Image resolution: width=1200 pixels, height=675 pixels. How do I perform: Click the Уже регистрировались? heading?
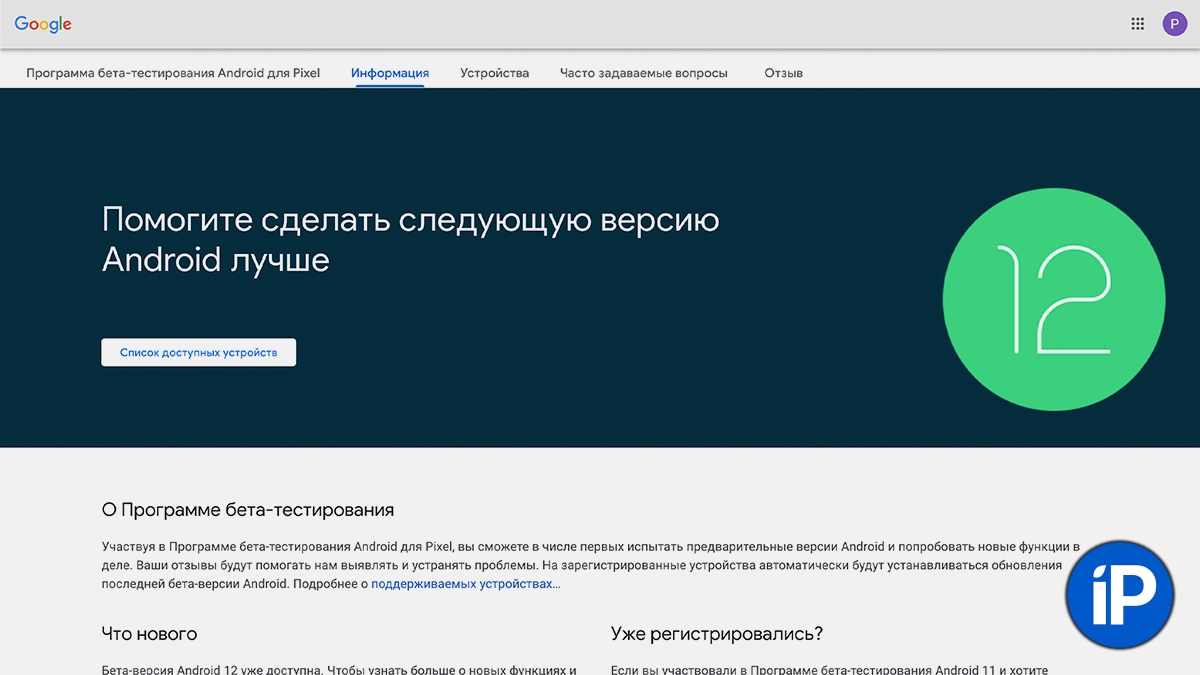coord(716,634)
